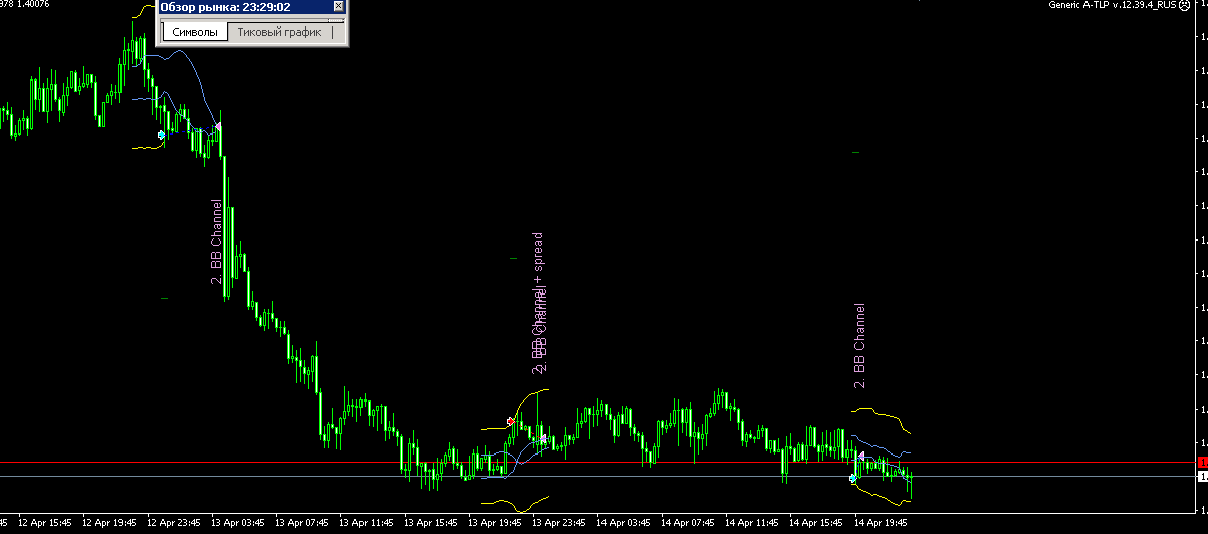Select the 2. BB Channel + spread label
The image size is (1208, 534).
coord(537,302)
